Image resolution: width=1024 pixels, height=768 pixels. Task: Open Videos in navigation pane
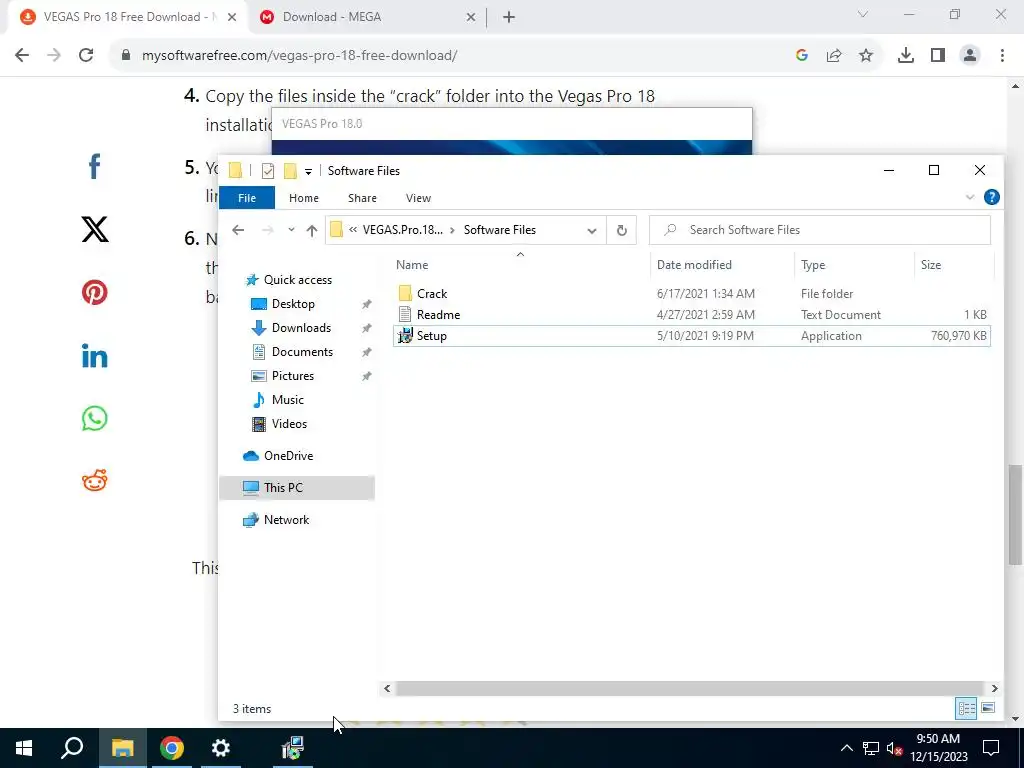pos(289,424)
